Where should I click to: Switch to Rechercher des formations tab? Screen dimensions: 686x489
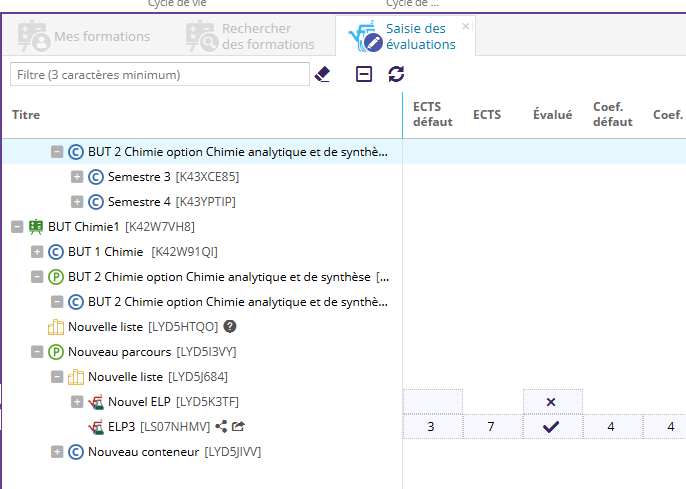250,37
